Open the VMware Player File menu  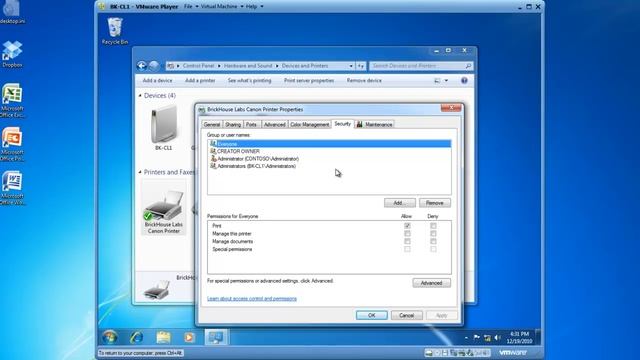click(x=191, y=7)
